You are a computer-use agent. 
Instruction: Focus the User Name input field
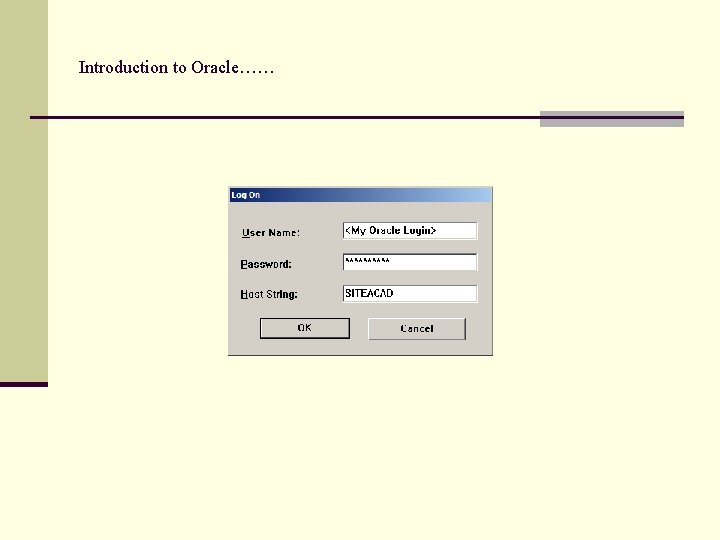coord(410,231)
